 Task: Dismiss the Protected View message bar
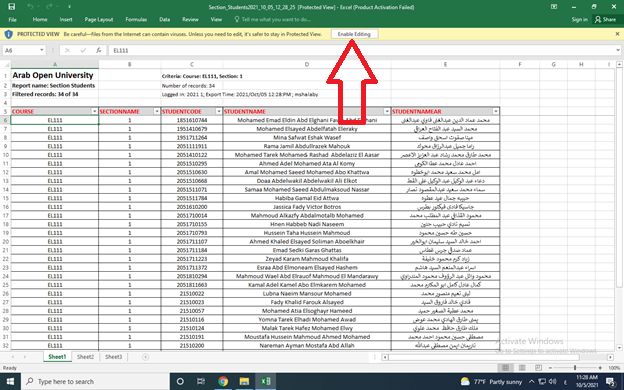617,34
